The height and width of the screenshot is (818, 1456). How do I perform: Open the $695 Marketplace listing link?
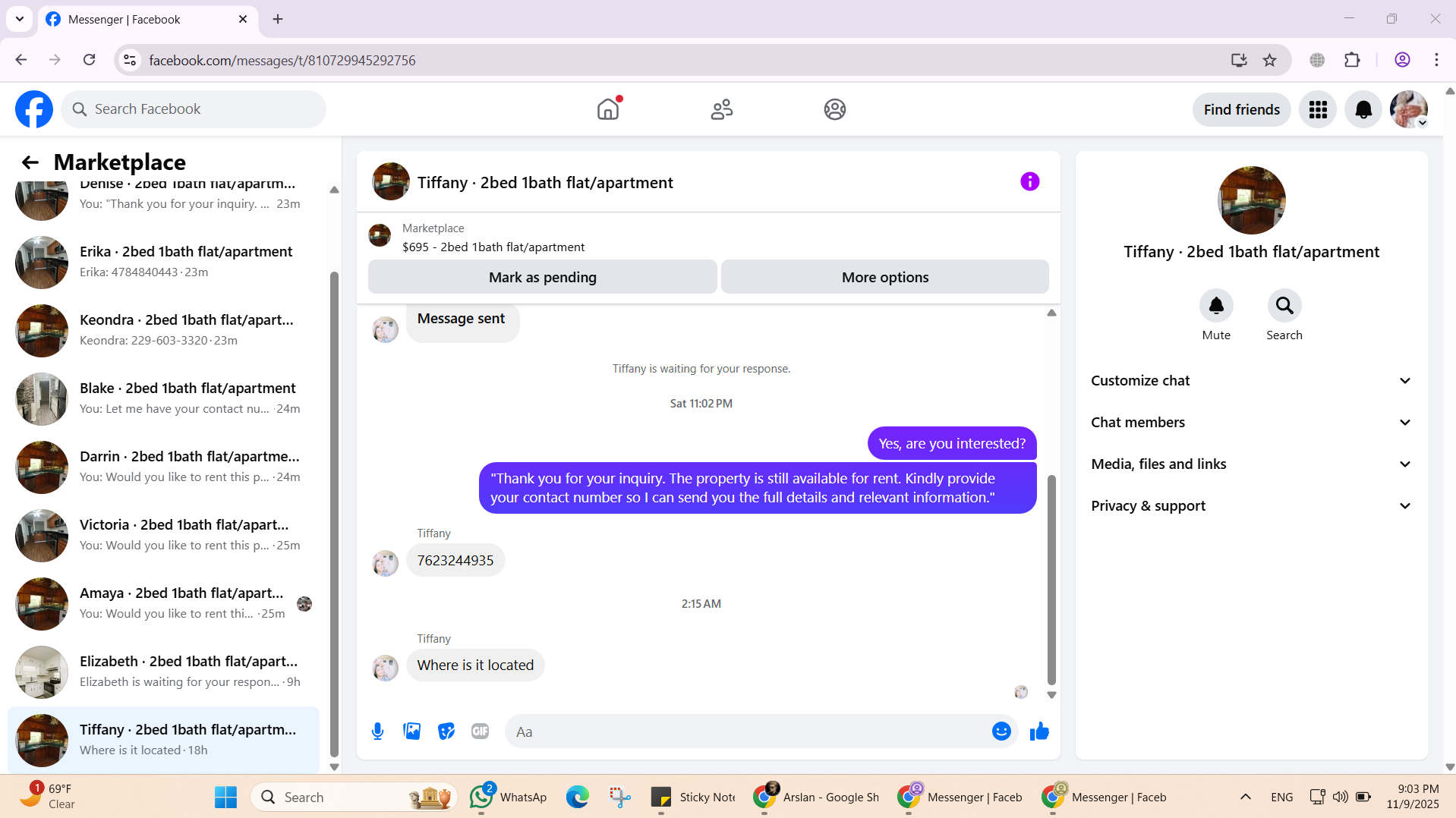click(493, 247)
